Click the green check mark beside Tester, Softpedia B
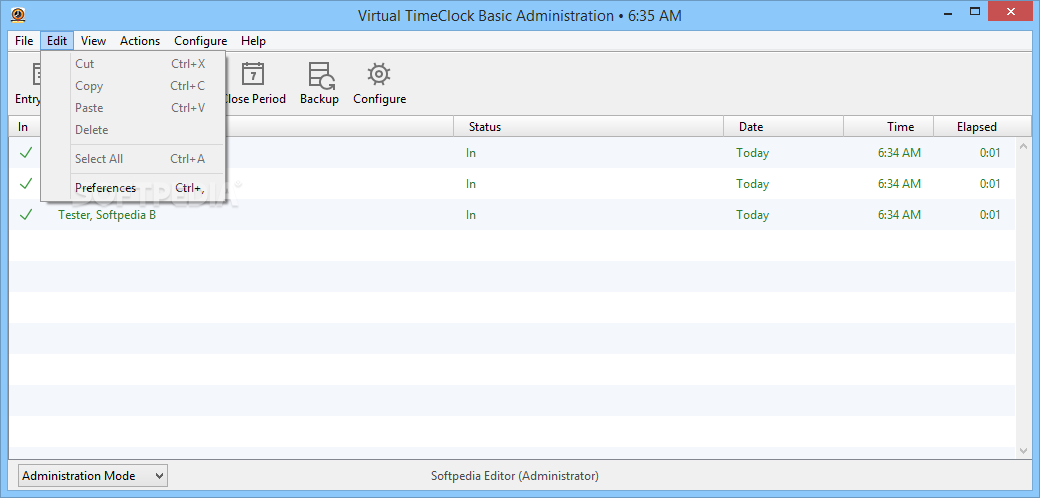The height and width of the screenshot is (498, 1040). [x=26, y=214]
